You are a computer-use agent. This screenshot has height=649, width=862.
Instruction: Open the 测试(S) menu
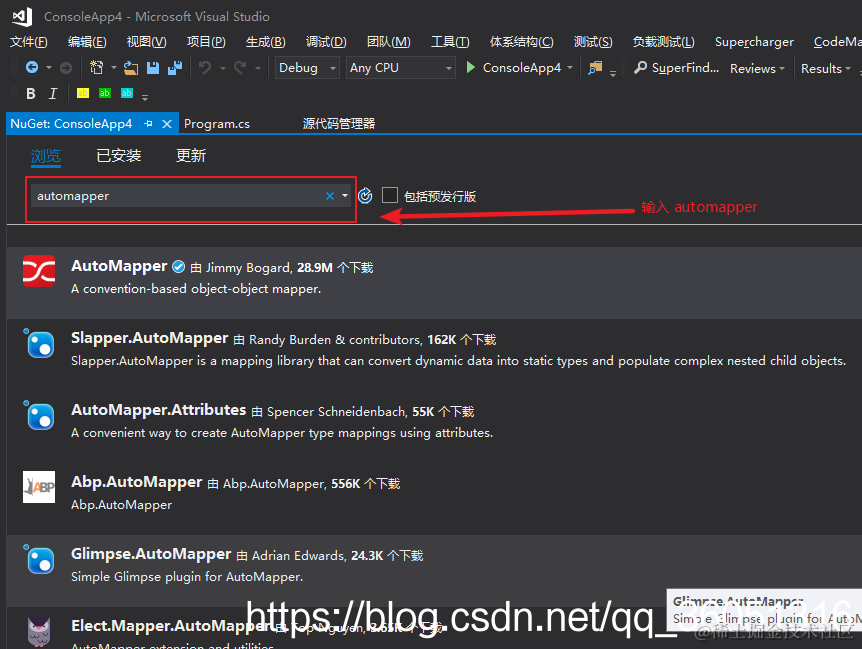click(593, 42)
